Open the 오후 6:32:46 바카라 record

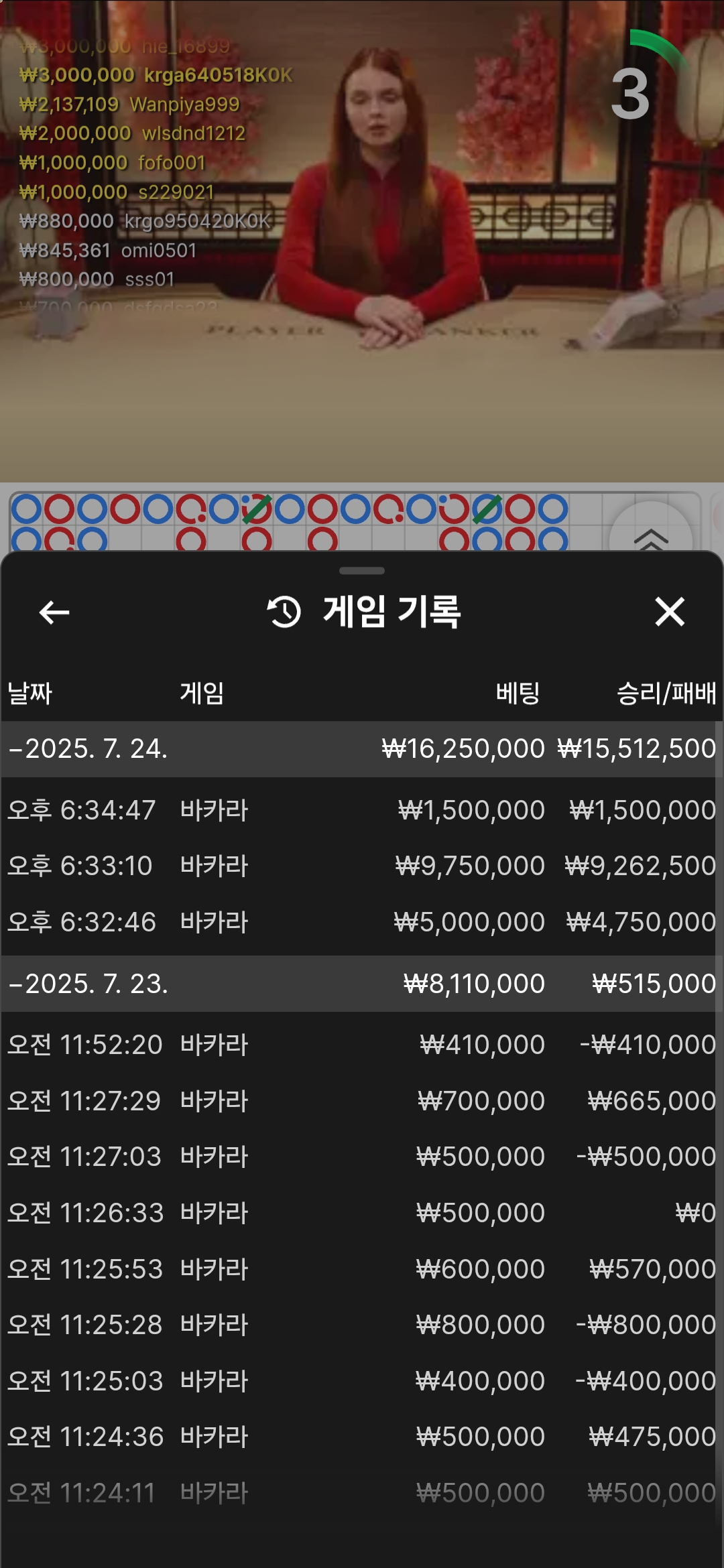pos(362,922)
